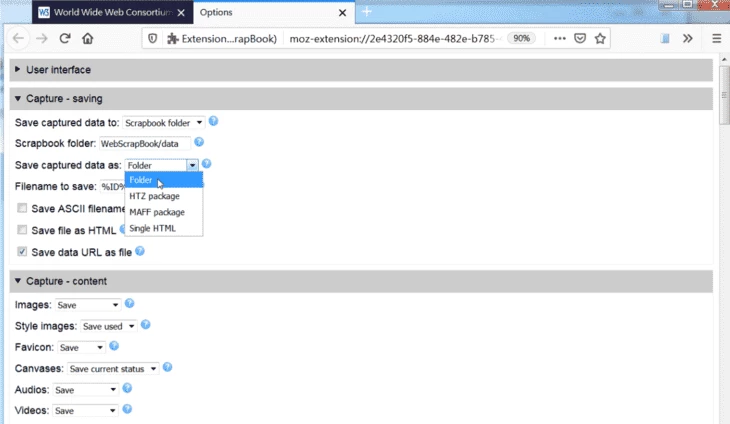Open the Favicon dropdown
Viewport: 730px width, 424px height.
click(81, 348)
